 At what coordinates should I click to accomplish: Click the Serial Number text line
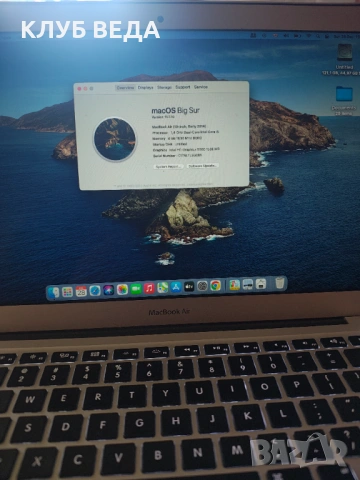point(177,155)
